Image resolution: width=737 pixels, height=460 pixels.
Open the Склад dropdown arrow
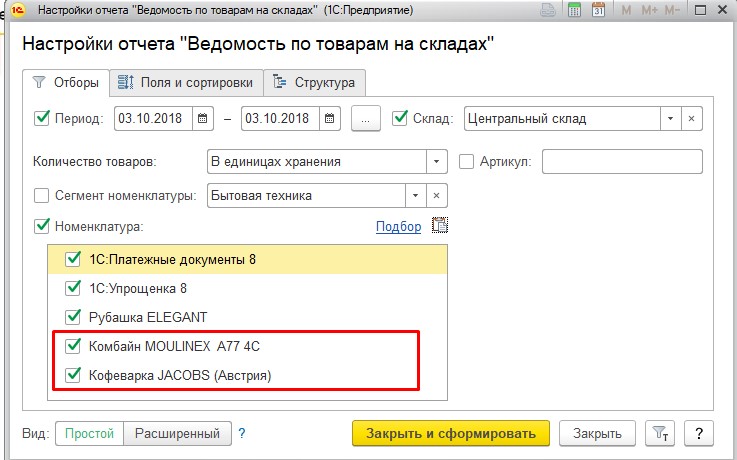tap(670, 118)
